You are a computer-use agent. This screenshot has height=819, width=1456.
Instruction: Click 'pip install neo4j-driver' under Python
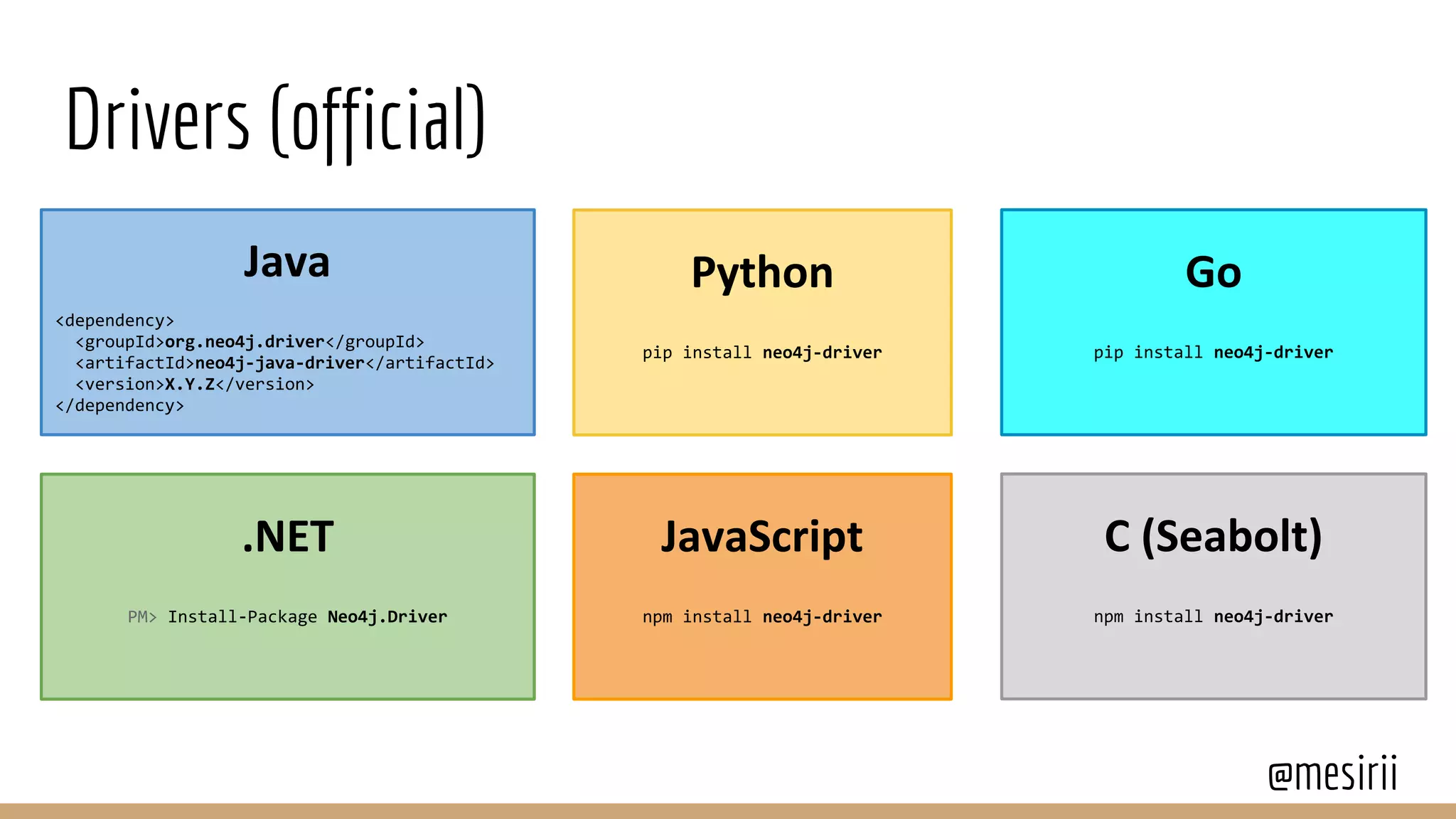762,353
